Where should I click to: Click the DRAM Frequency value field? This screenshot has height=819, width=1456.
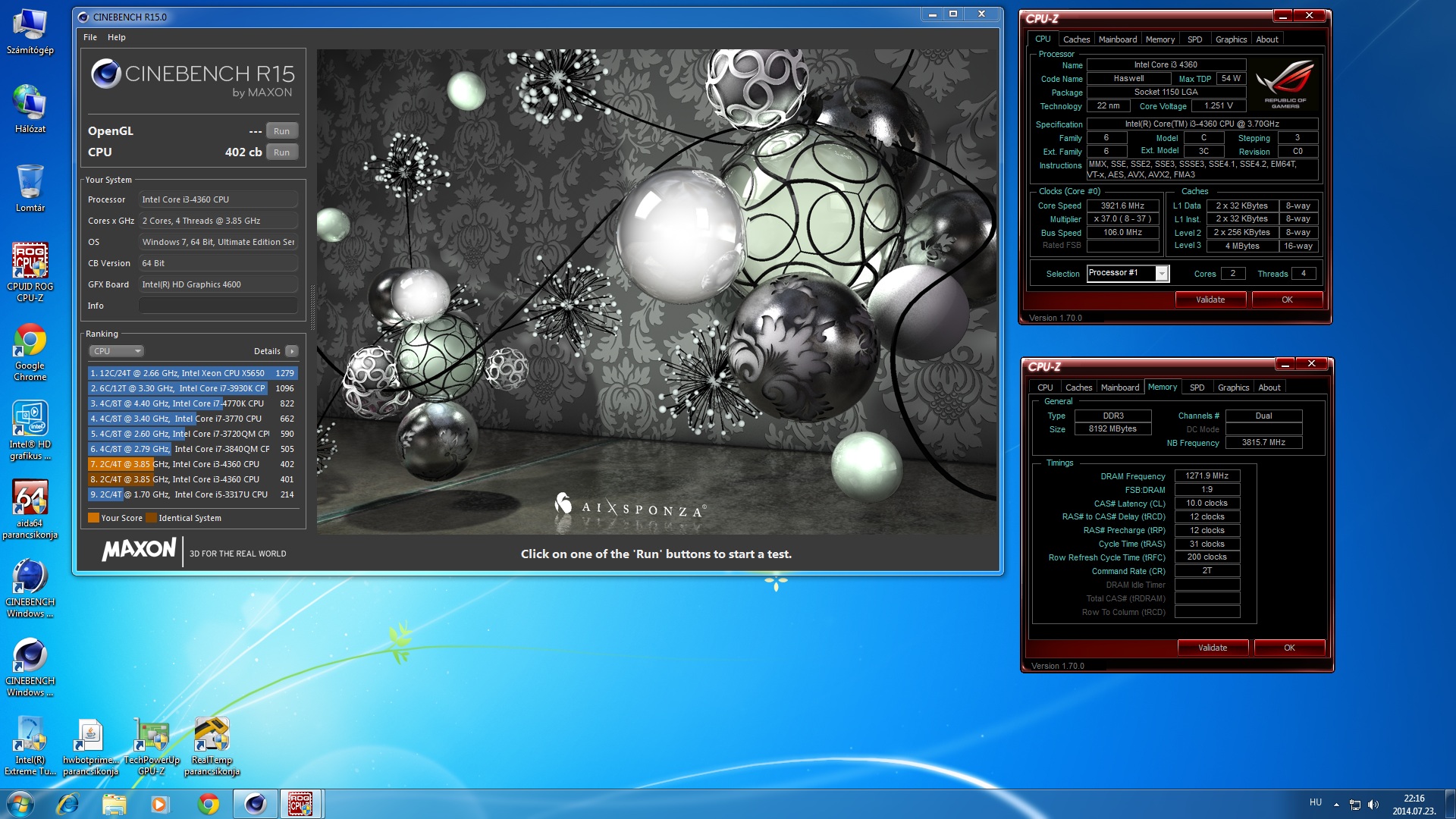tap(1207, 476)
